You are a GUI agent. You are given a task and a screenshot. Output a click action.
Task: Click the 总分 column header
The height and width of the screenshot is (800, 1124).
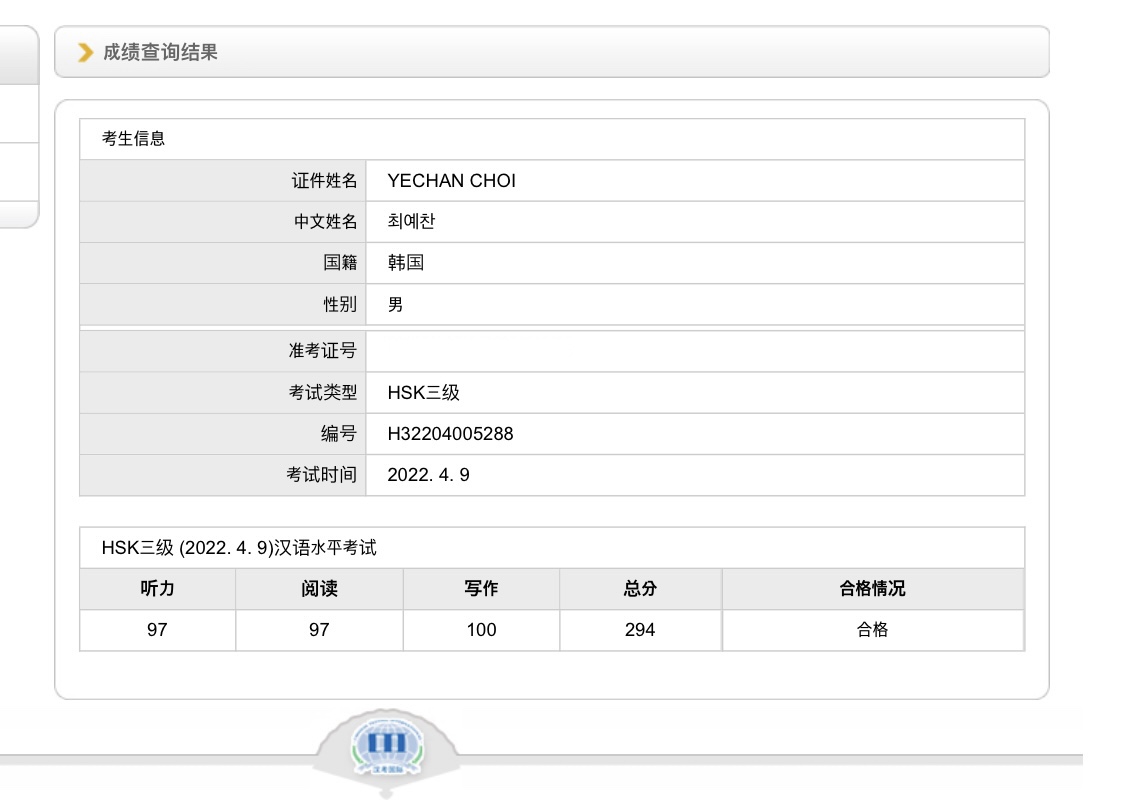point(640,589)
